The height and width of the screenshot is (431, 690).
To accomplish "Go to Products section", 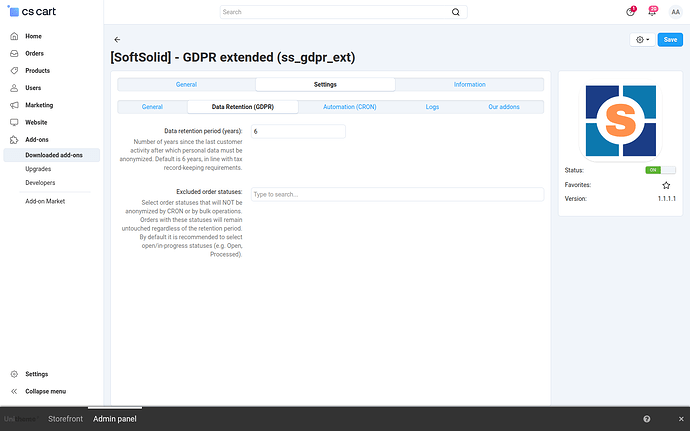I will point(37,70).
